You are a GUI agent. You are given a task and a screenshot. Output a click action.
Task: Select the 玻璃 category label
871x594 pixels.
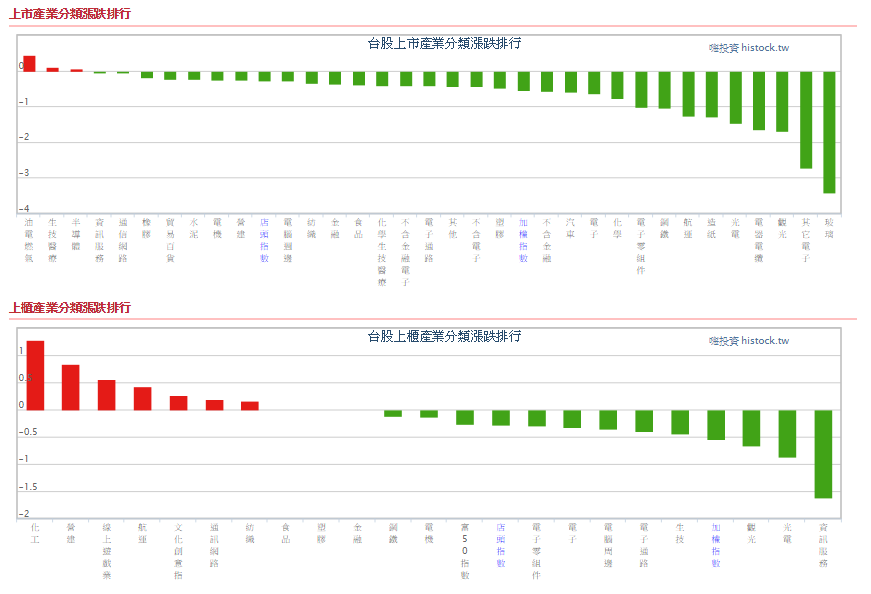(x=829, y=227)
